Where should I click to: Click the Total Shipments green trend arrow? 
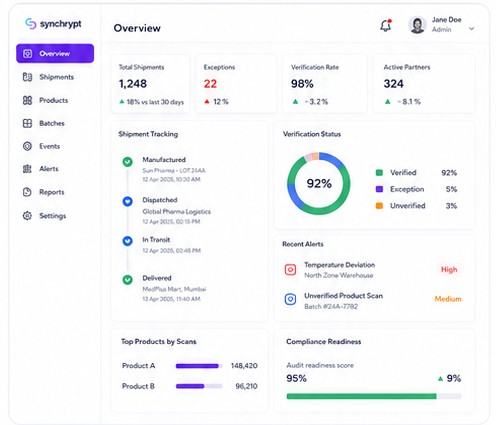[122, 102]
